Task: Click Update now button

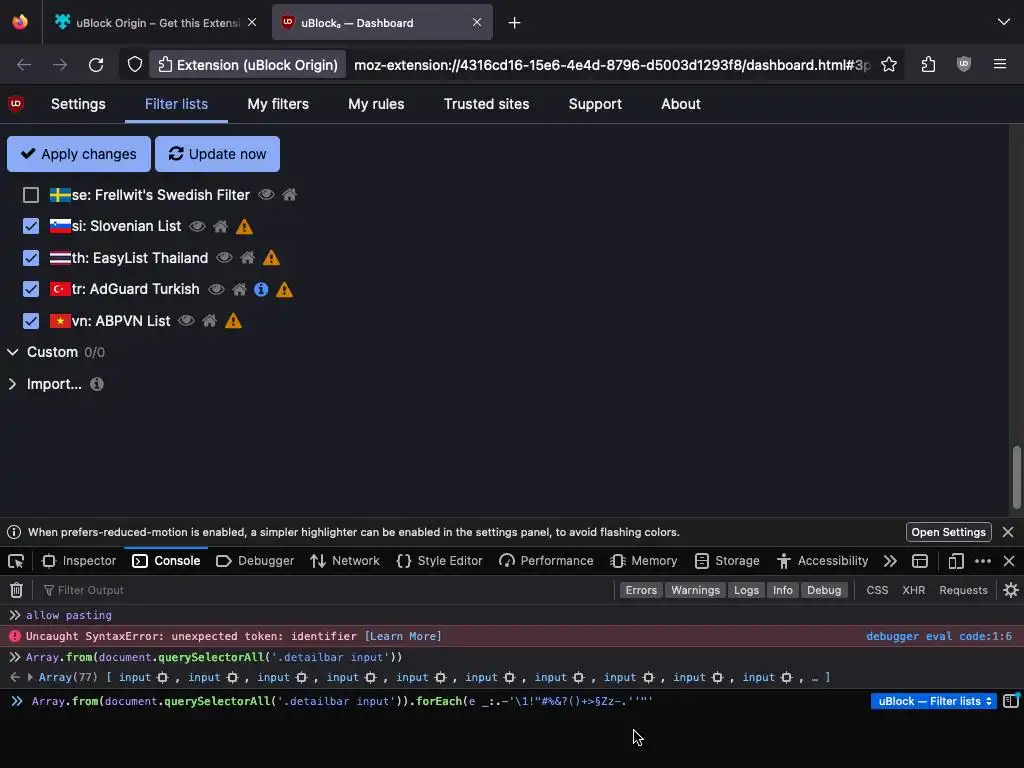Action: (x=217, y=154)
